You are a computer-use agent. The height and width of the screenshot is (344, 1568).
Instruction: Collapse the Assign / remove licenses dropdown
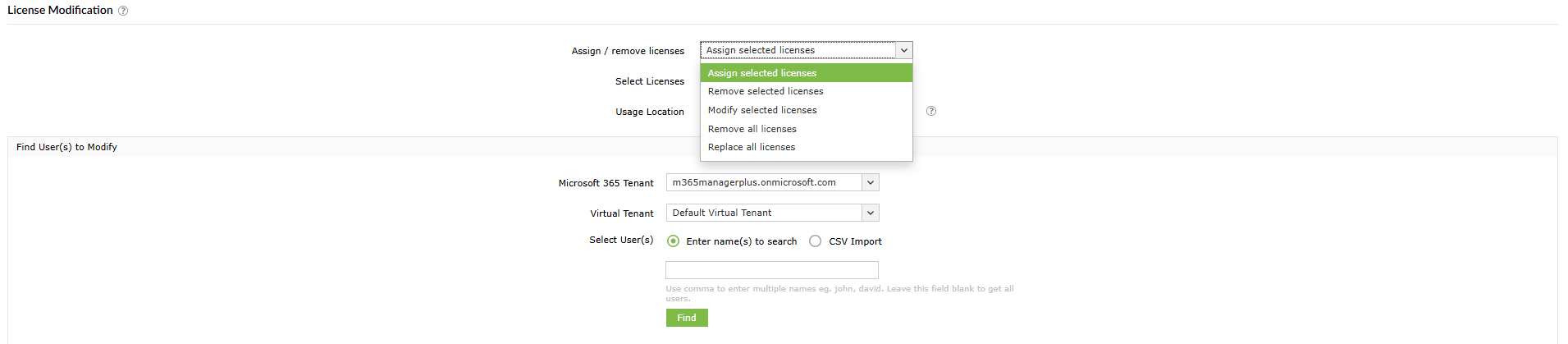(x=903, y=50)
